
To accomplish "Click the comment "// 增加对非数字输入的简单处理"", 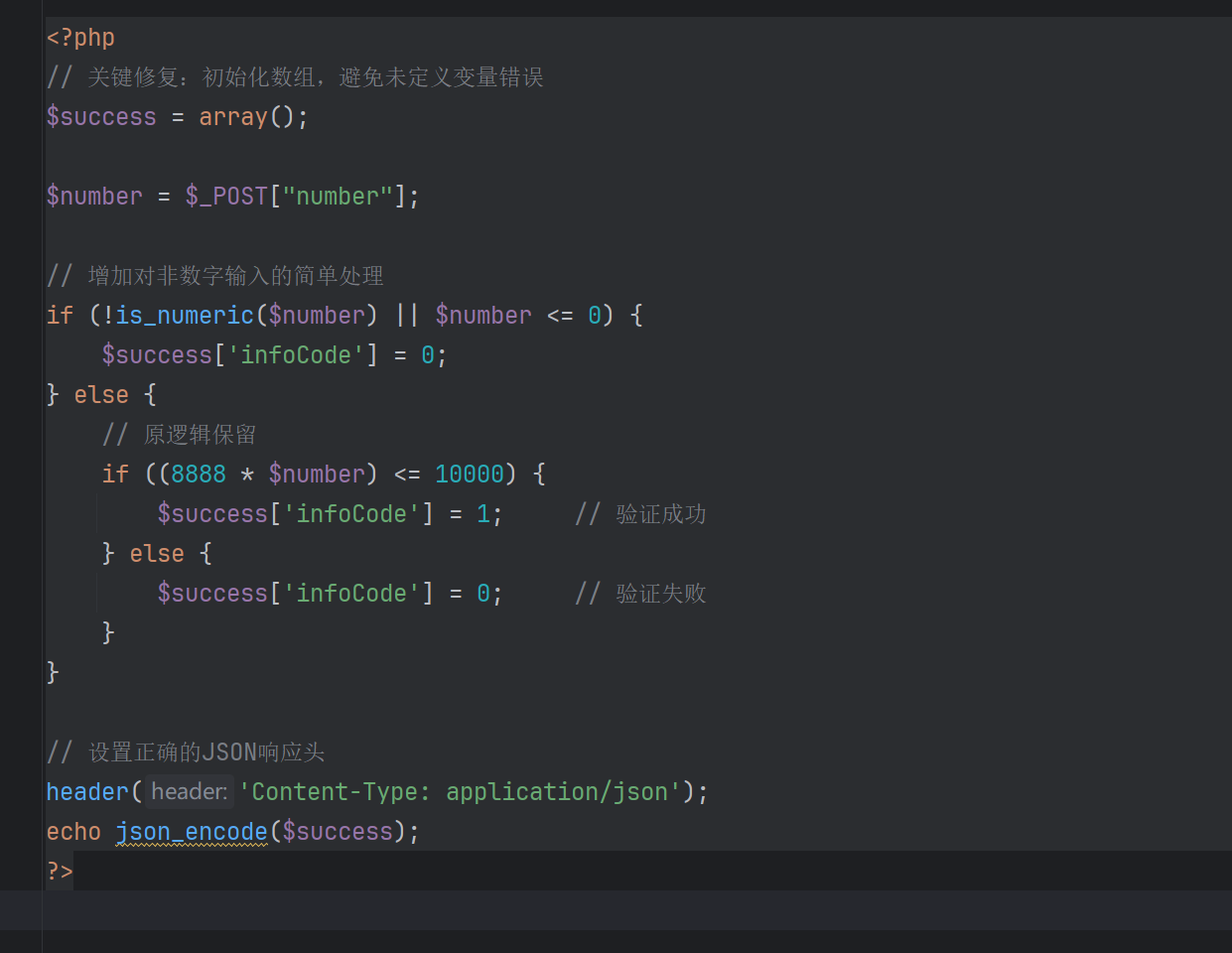I will 214,276.
